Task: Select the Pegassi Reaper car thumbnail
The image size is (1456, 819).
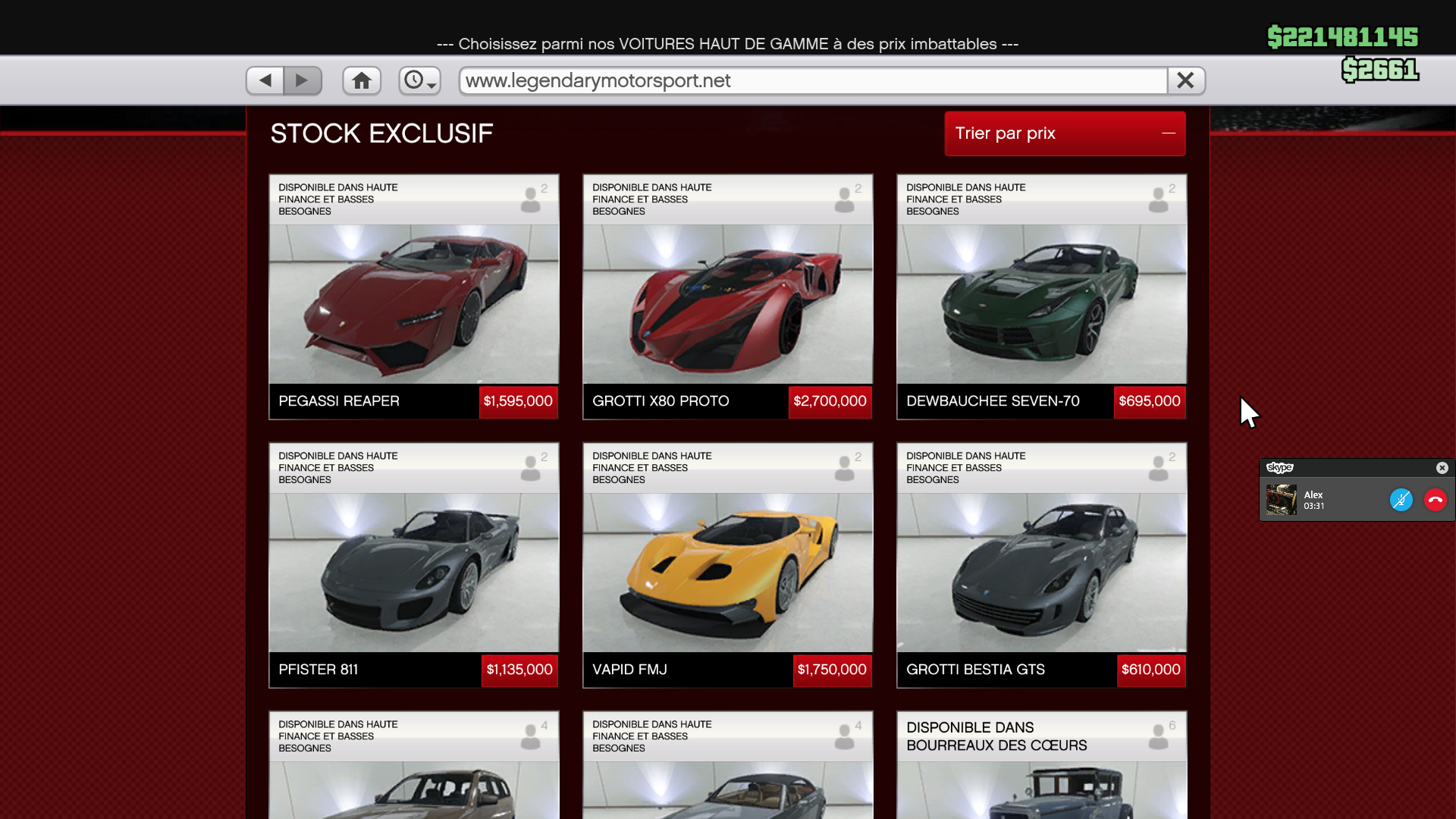Action: [x=414, y=303]
